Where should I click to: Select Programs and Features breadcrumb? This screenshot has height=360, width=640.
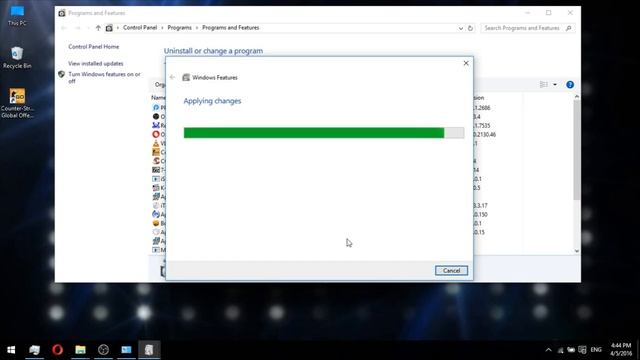[x=231, y=28]
